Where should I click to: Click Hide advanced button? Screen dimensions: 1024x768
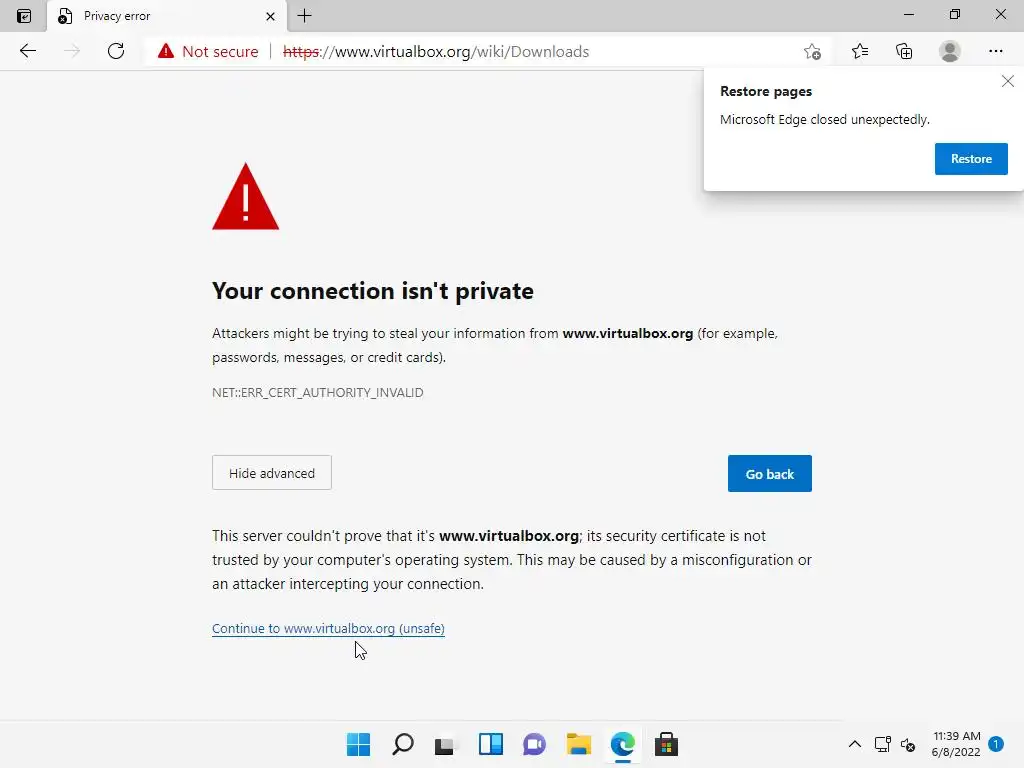pos(271,473)
